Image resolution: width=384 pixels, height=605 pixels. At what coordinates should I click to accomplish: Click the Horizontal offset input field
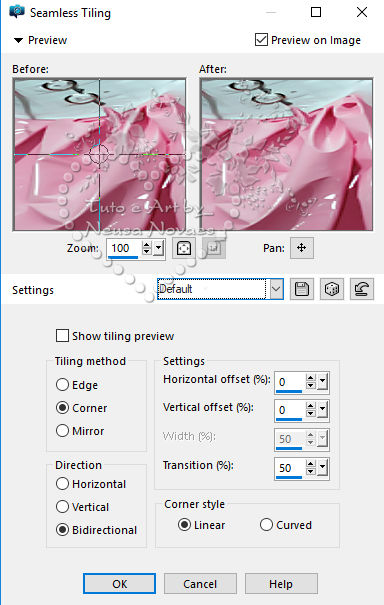290,382
